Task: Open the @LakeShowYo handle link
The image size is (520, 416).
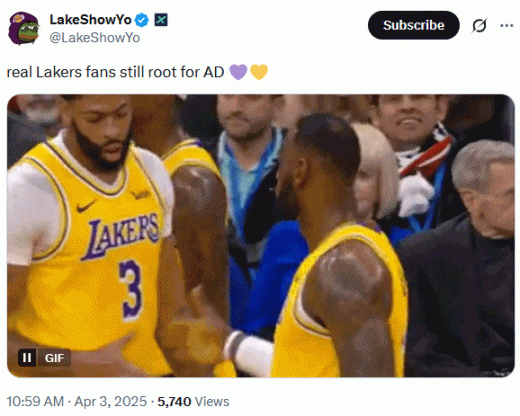Action: [x=95, y=38]
